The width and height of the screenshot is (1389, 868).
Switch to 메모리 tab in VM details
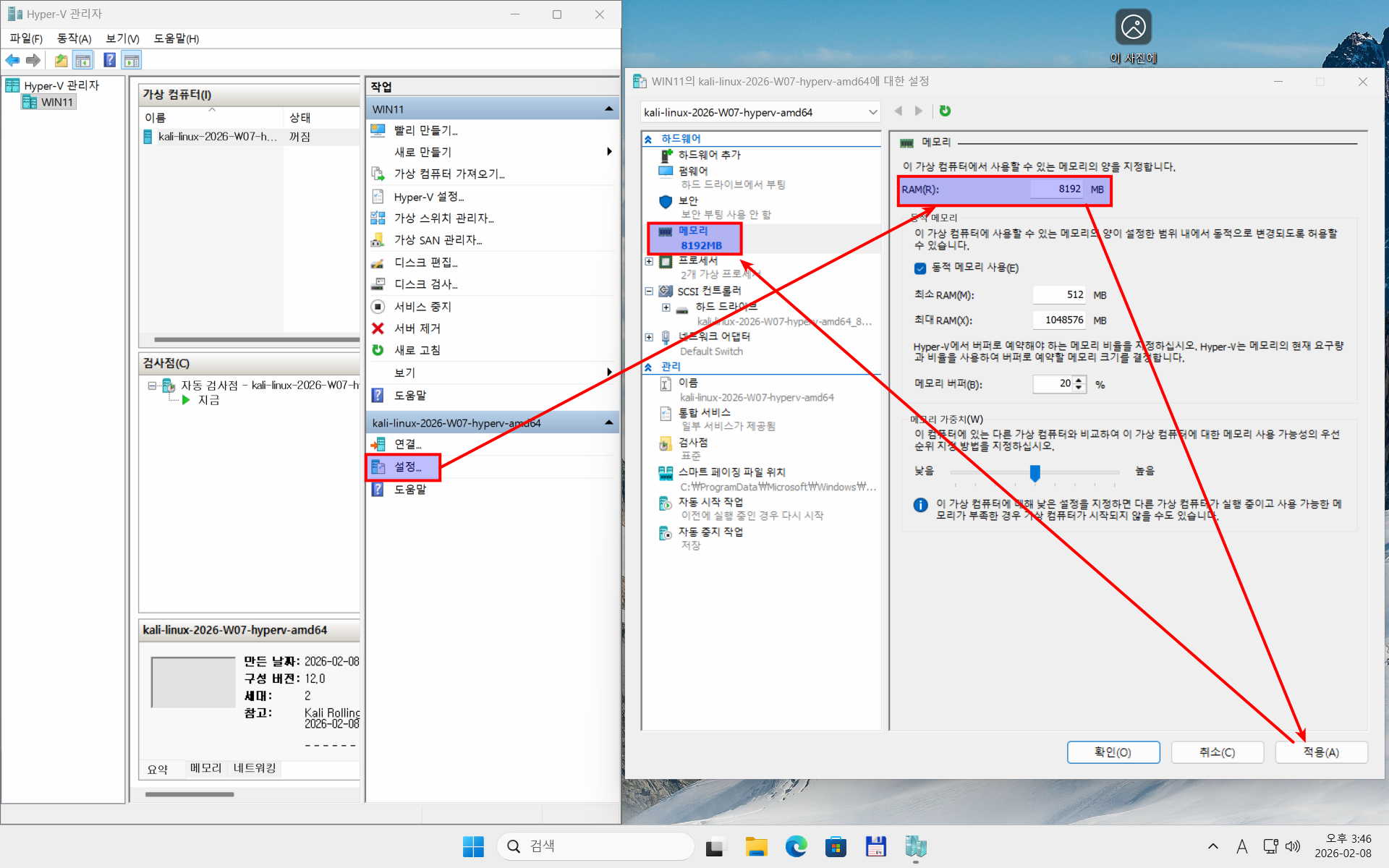click(205, 768)
